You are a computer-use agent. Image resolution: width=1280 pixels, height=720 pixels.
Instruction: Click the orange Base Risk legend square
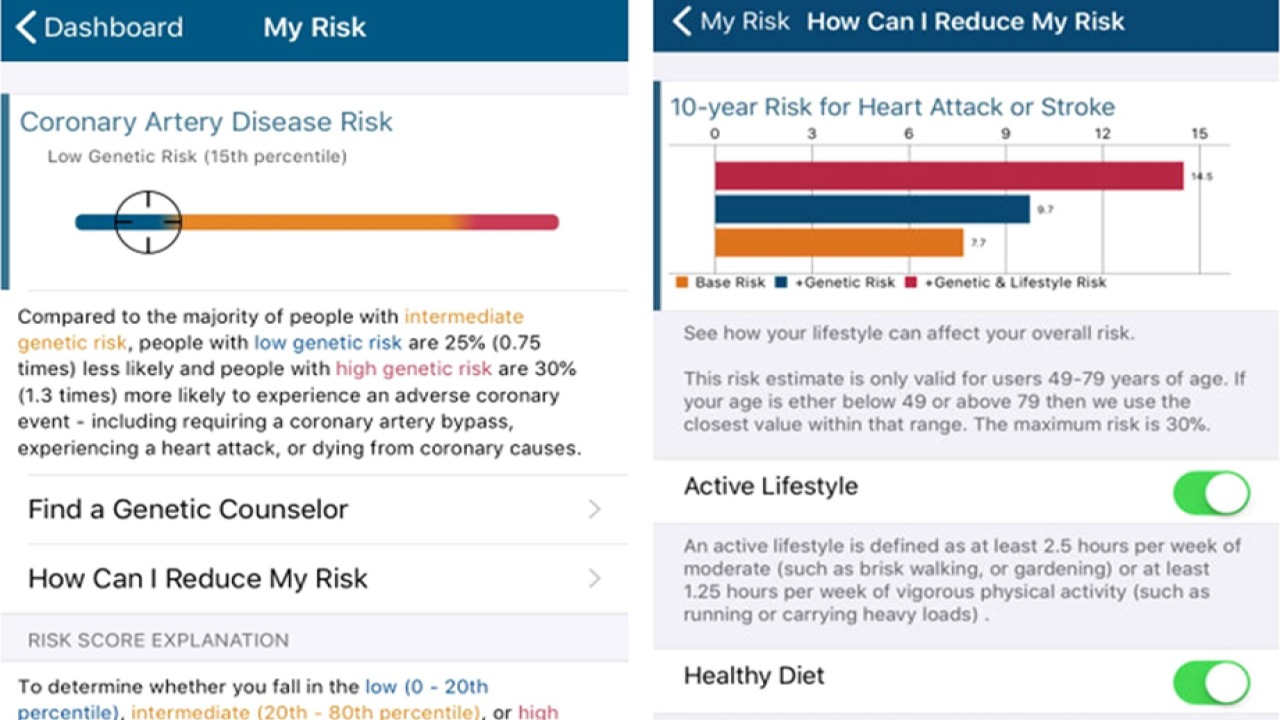[x=682, y=283]
